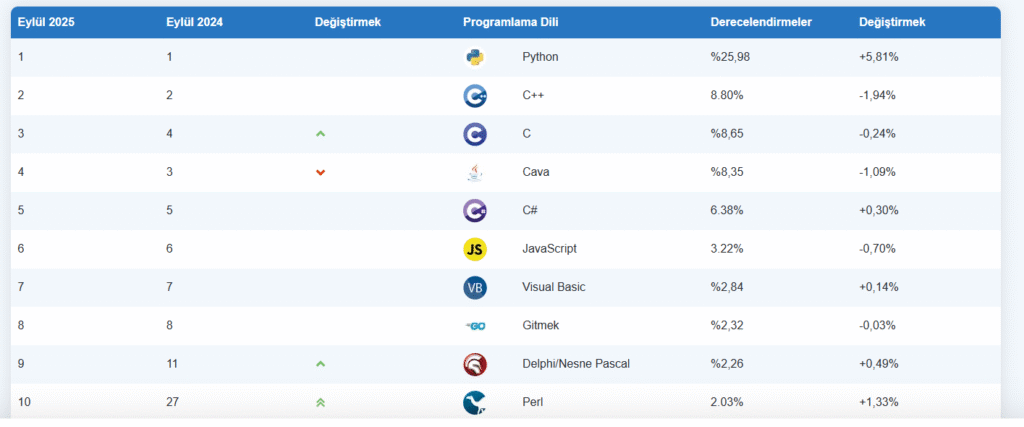Click the green up arrow in Delphi row

tap(320, 364)
